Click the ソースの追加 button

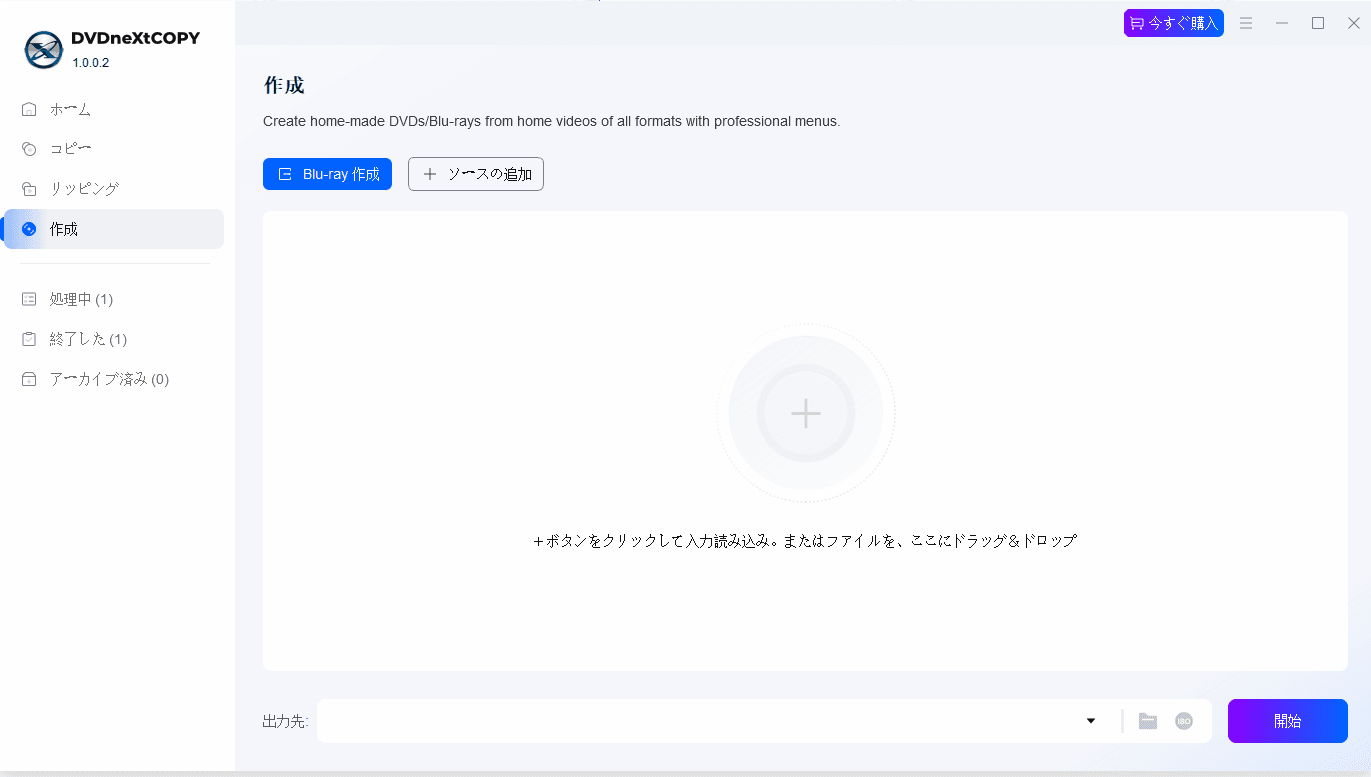[x=476, y=174]
